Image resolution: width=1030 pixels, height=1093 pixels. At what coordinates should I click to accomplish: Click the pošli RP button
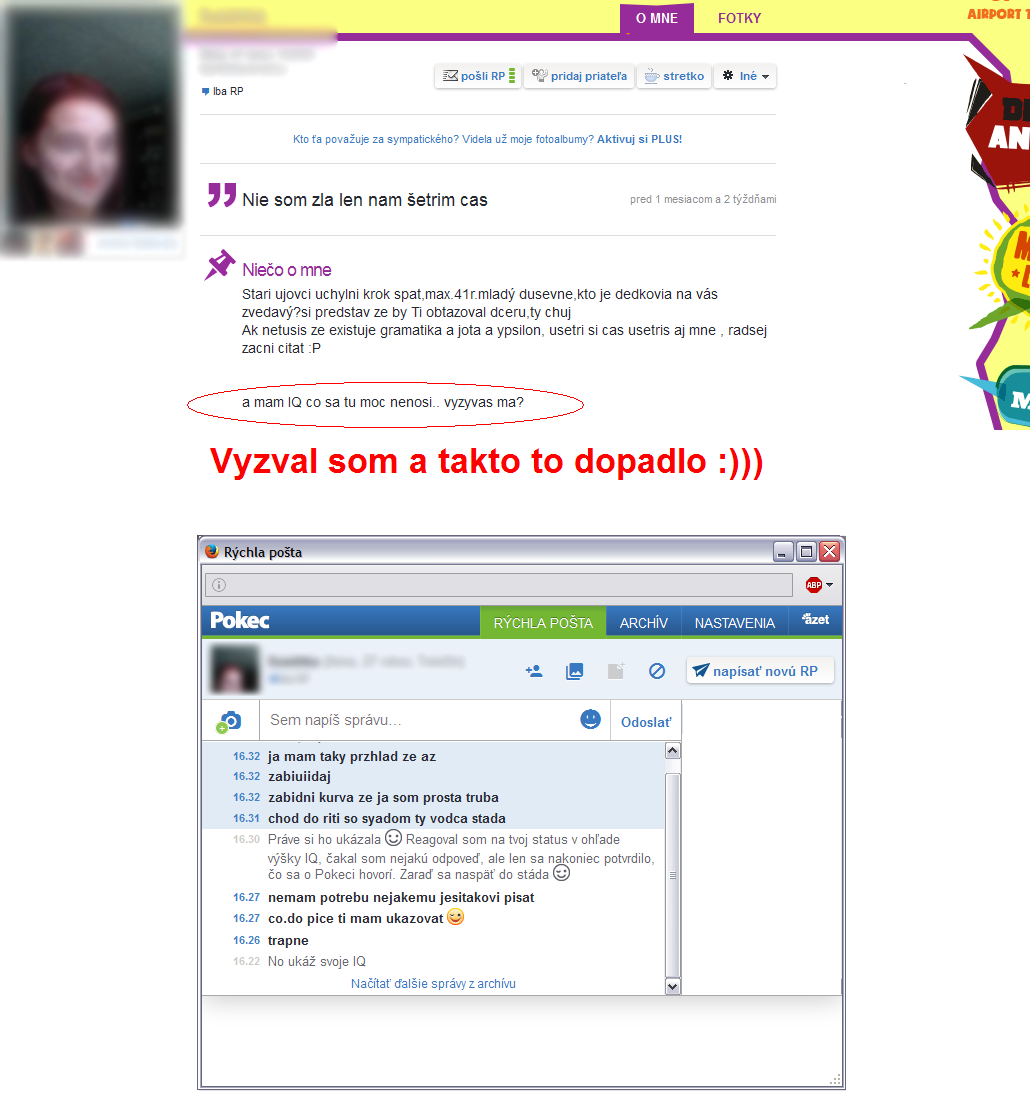point(478,76)
